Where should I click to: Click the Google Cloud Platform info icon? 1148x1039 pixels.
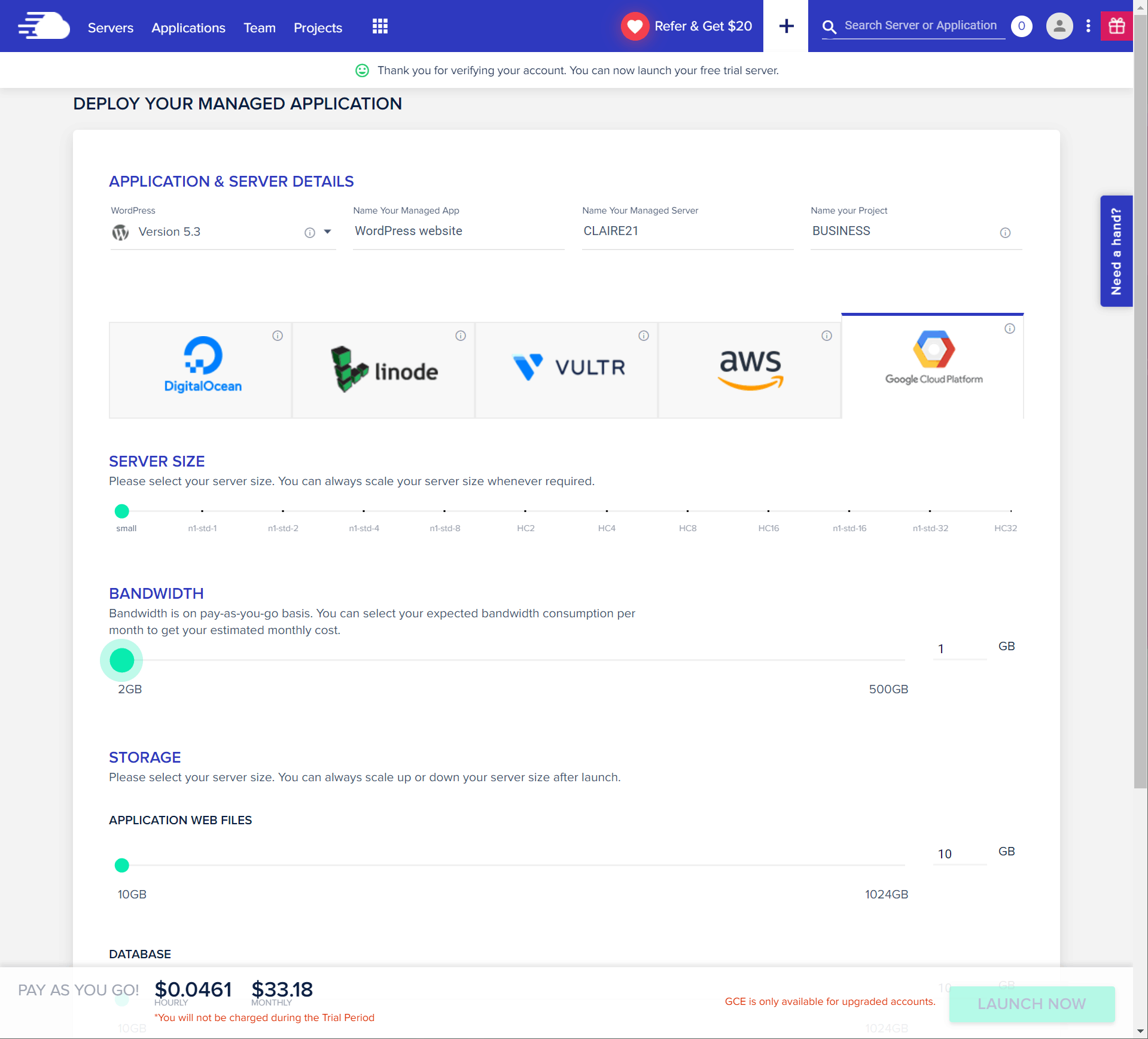pos(1010,328)
